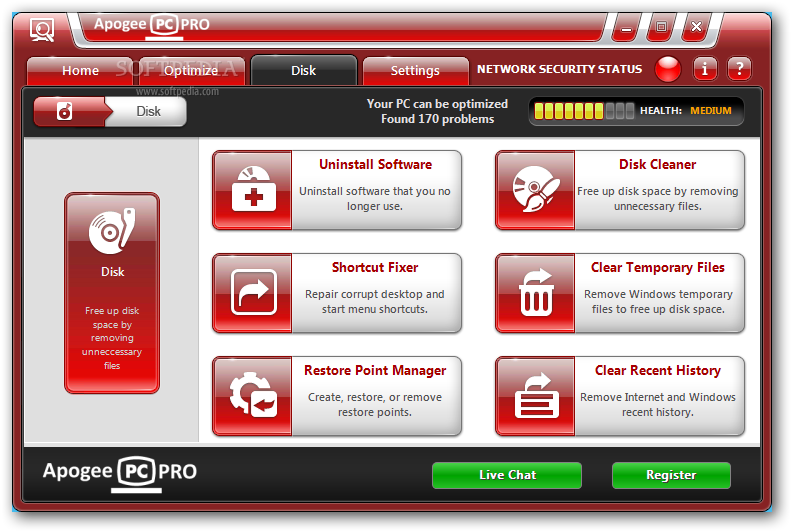This screenshot has height=532, width=792.
Task: Click the magnifier app icon in title bar
Action: pyautogui.click(x=42, y=30)
